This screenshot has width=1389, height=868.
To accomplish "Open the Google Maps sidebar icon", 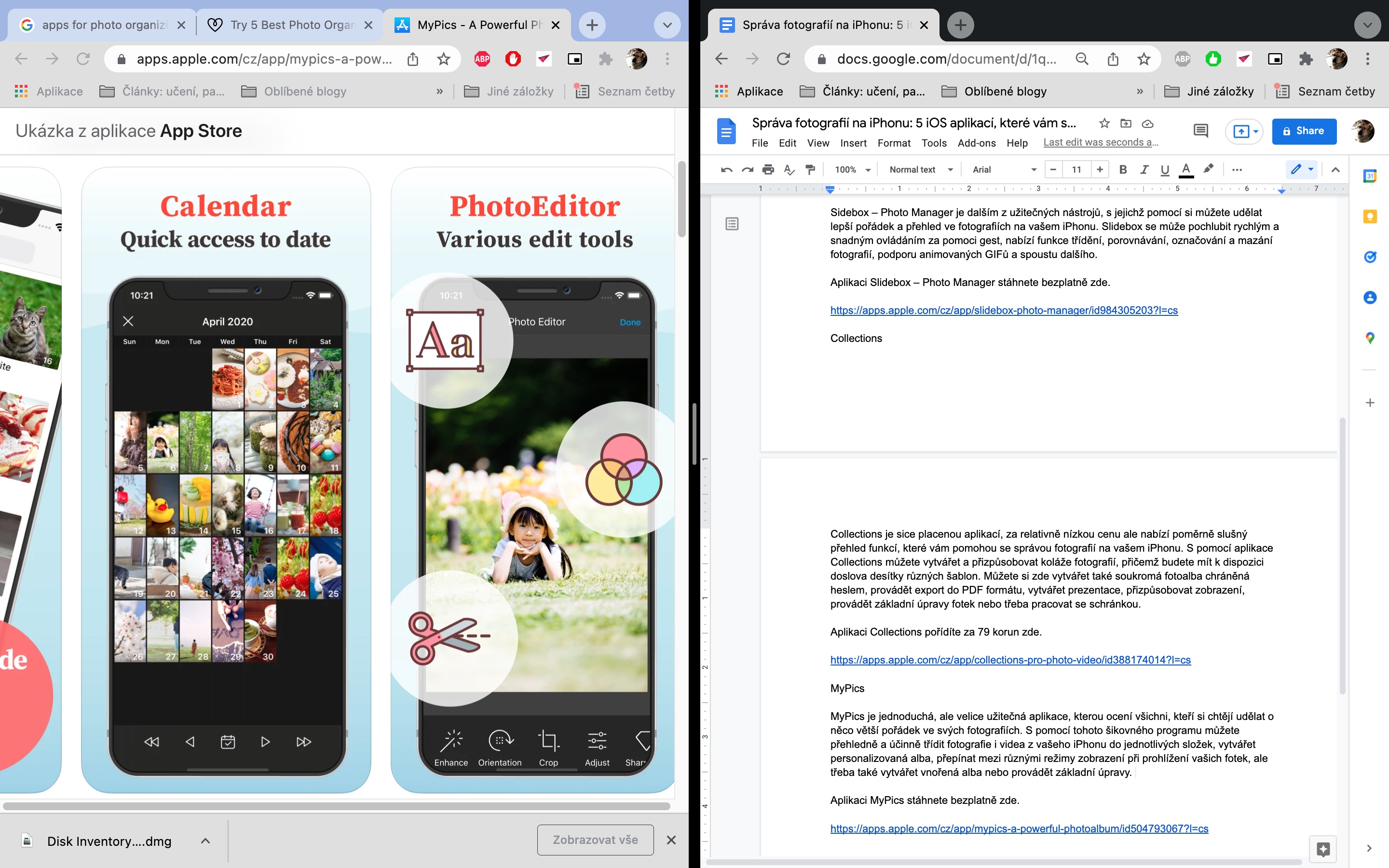I will [1370, 338].
